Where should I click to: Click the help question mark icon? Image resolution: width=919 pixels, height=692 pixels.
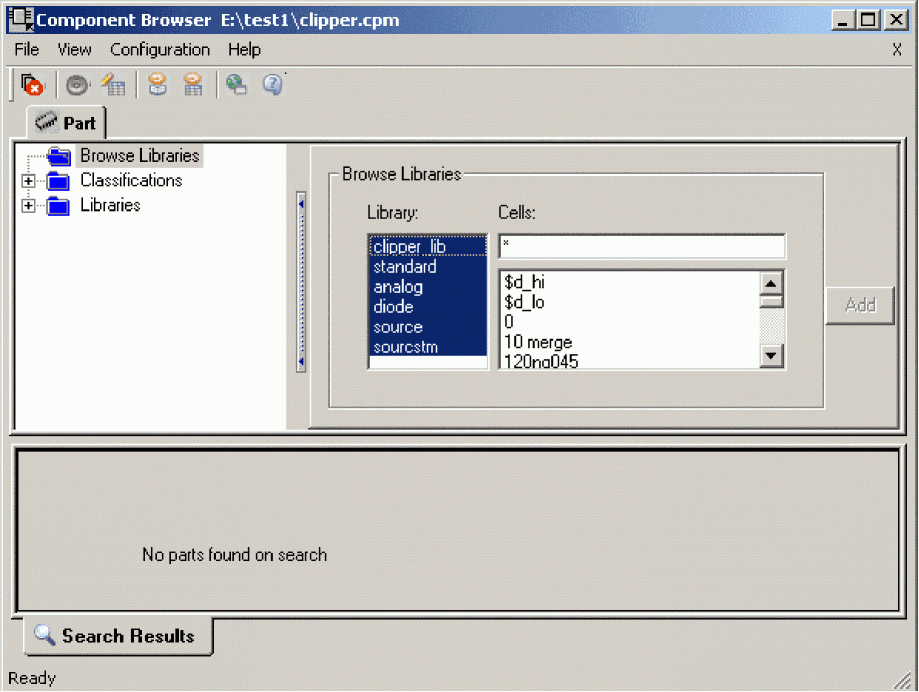(273, 85)
